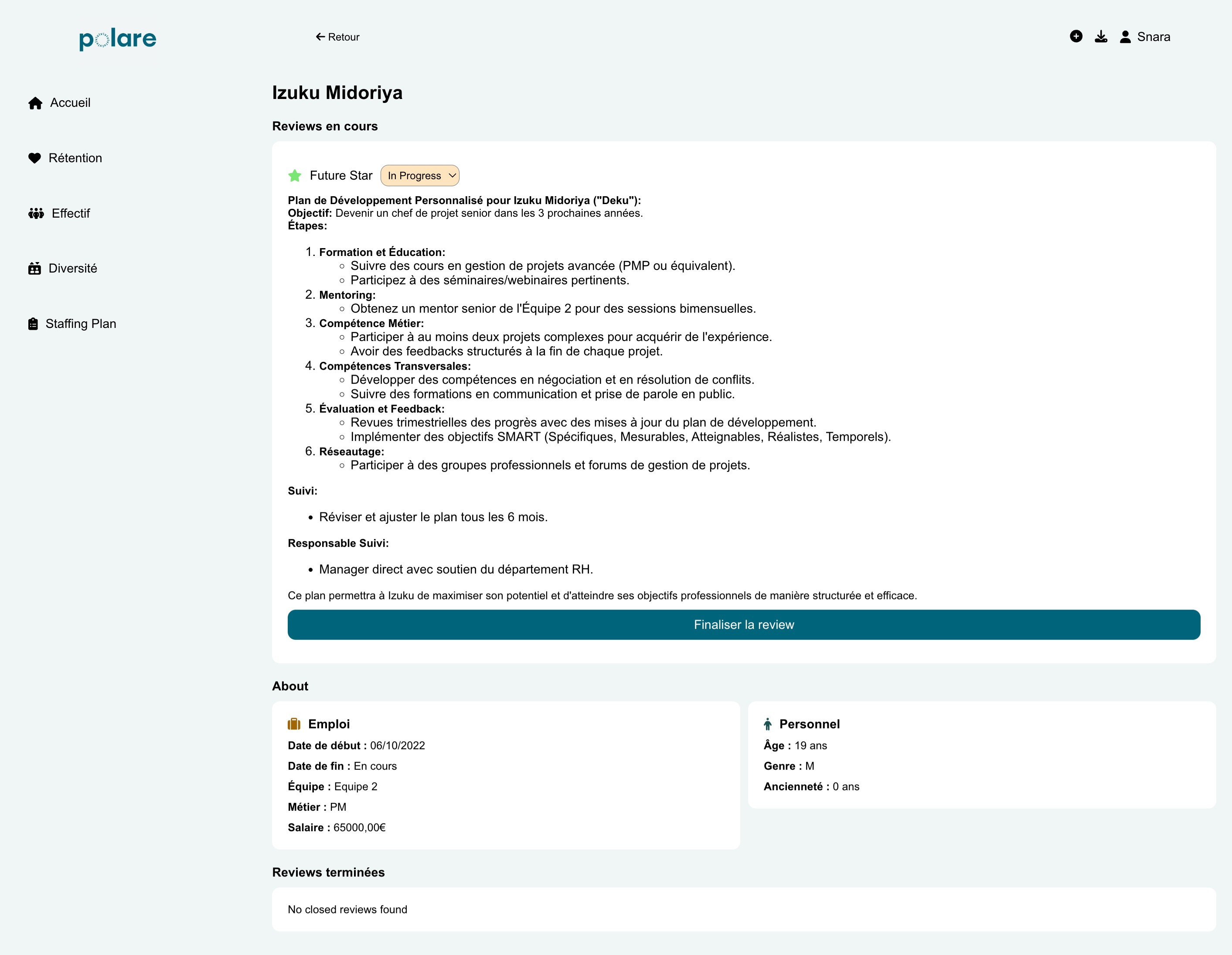Navigate to the Effectif section

[71, 213]
